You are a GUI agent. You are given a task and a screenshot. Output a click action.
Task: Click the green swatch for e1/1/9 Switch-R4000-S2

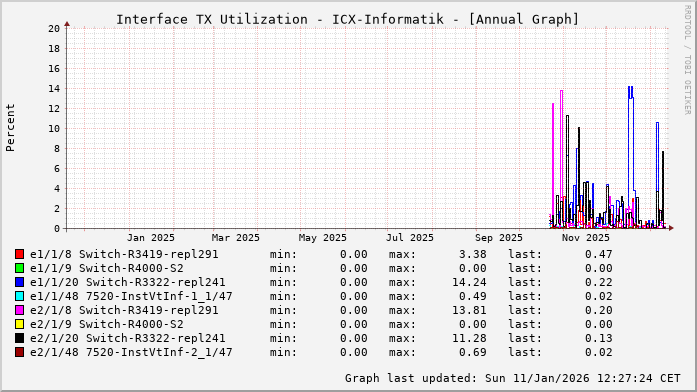click(19, 268)
